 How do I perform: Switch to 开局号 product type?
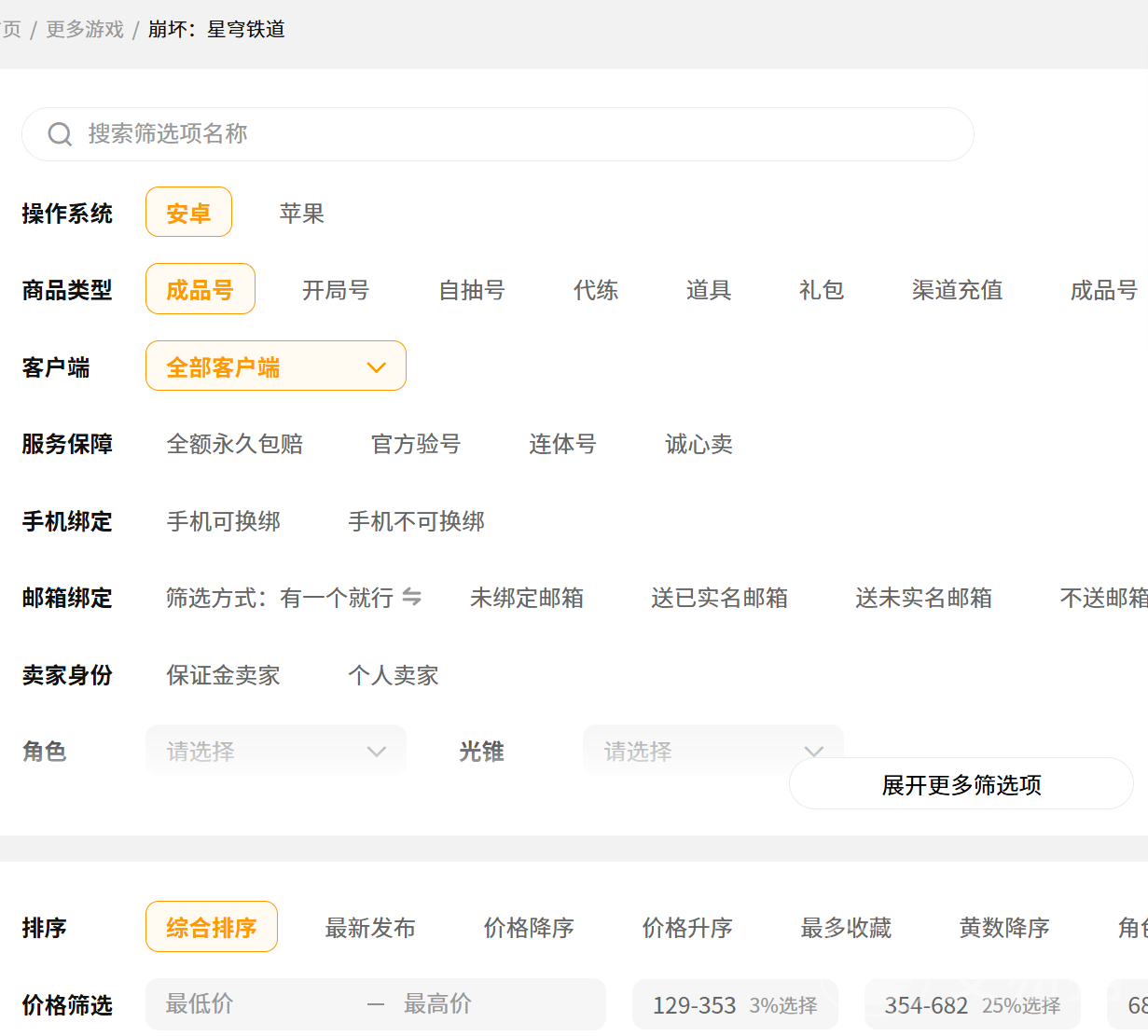335,290
